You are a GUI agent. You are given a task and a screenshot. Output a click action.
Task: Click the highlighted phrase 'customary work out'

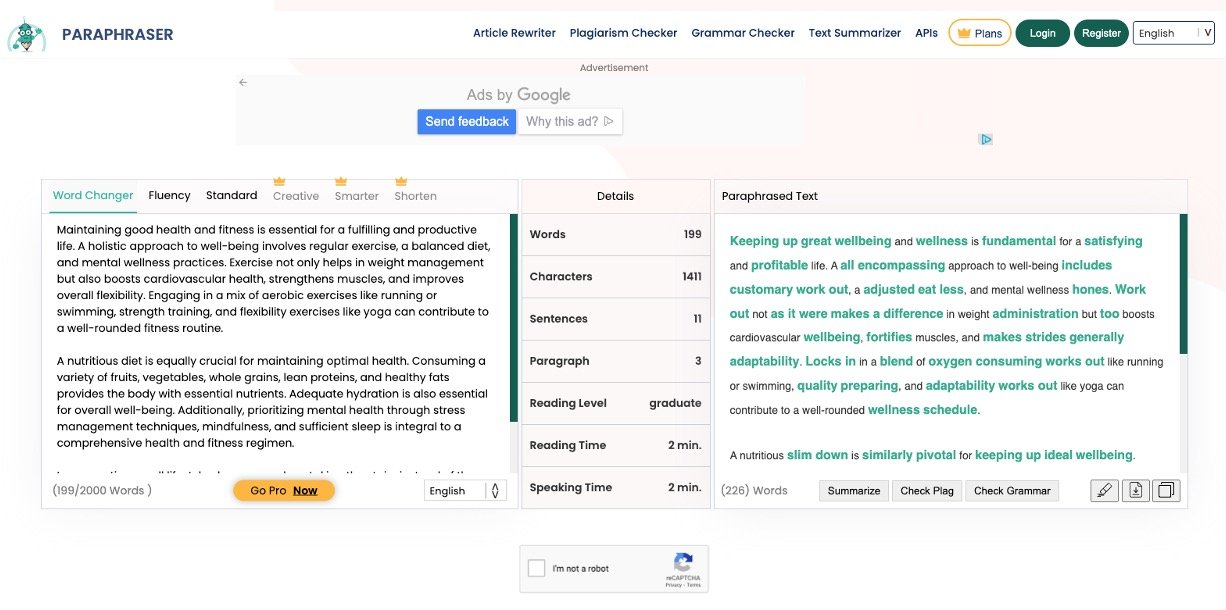[x=789, y=289]
